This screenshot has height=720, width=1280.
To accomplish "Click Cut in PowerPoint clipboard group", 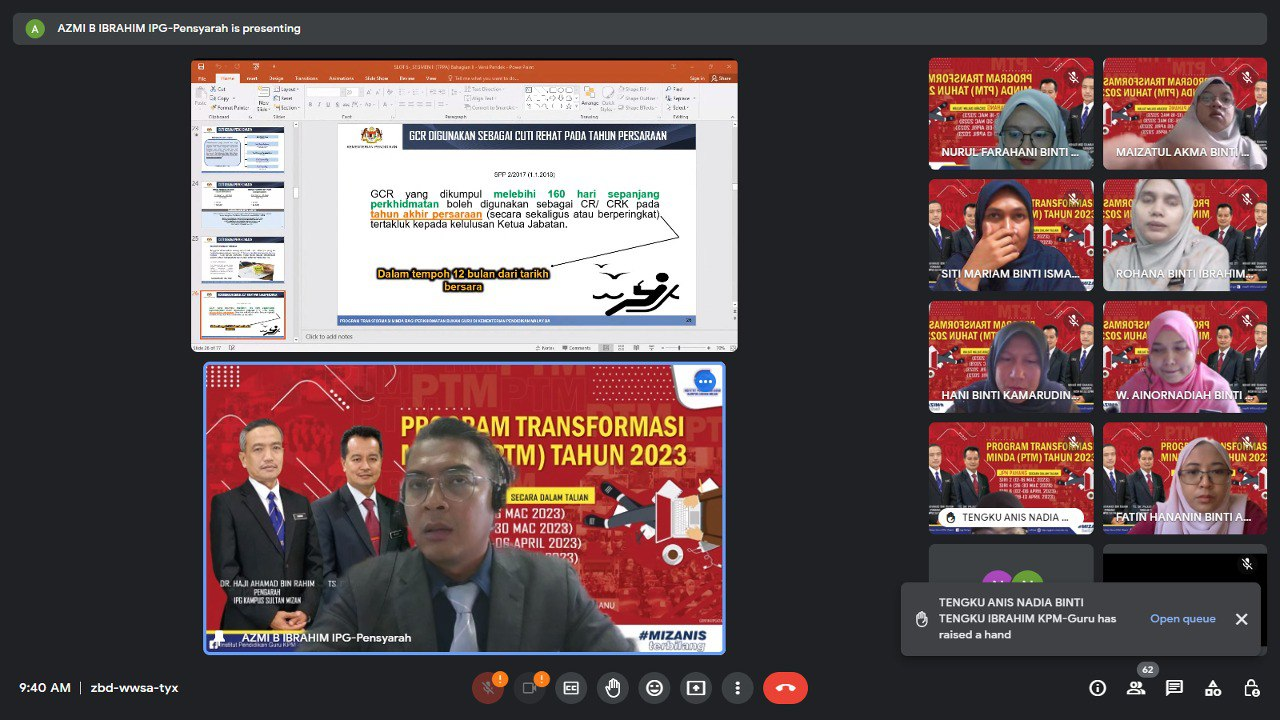I will click(218, 89).
